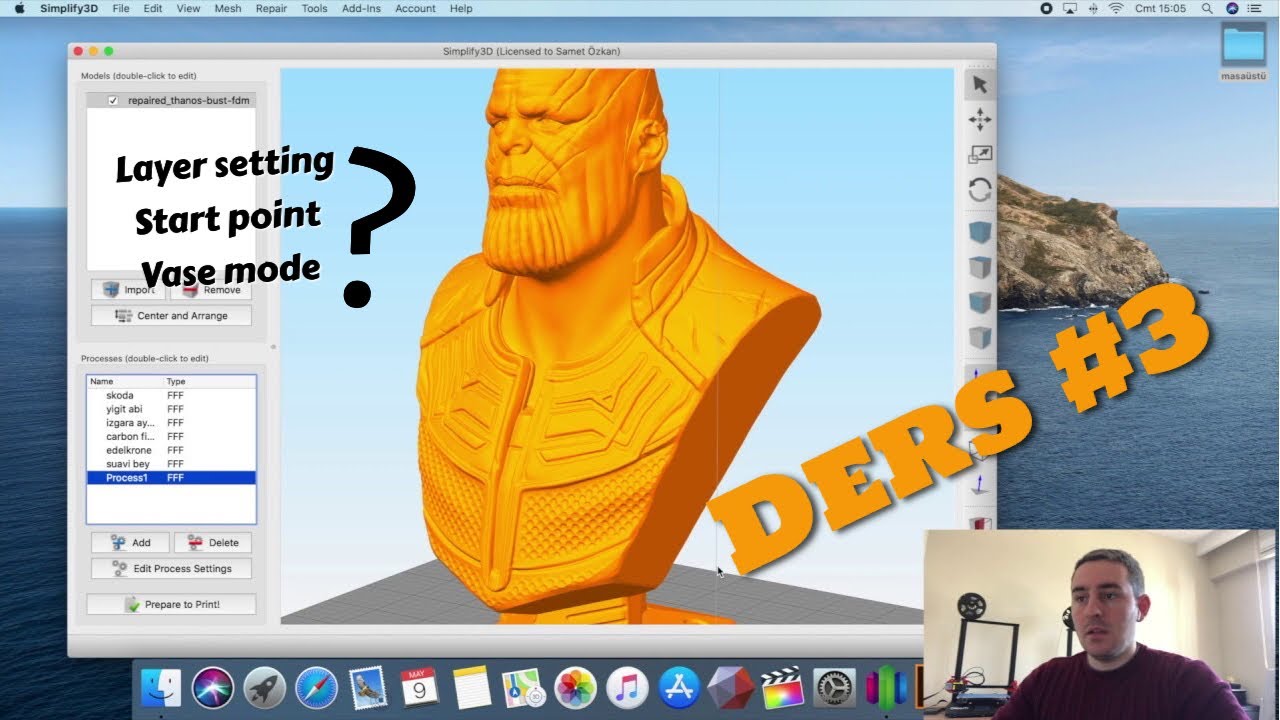Select the move/translate model tool

(x=980, y=120)
